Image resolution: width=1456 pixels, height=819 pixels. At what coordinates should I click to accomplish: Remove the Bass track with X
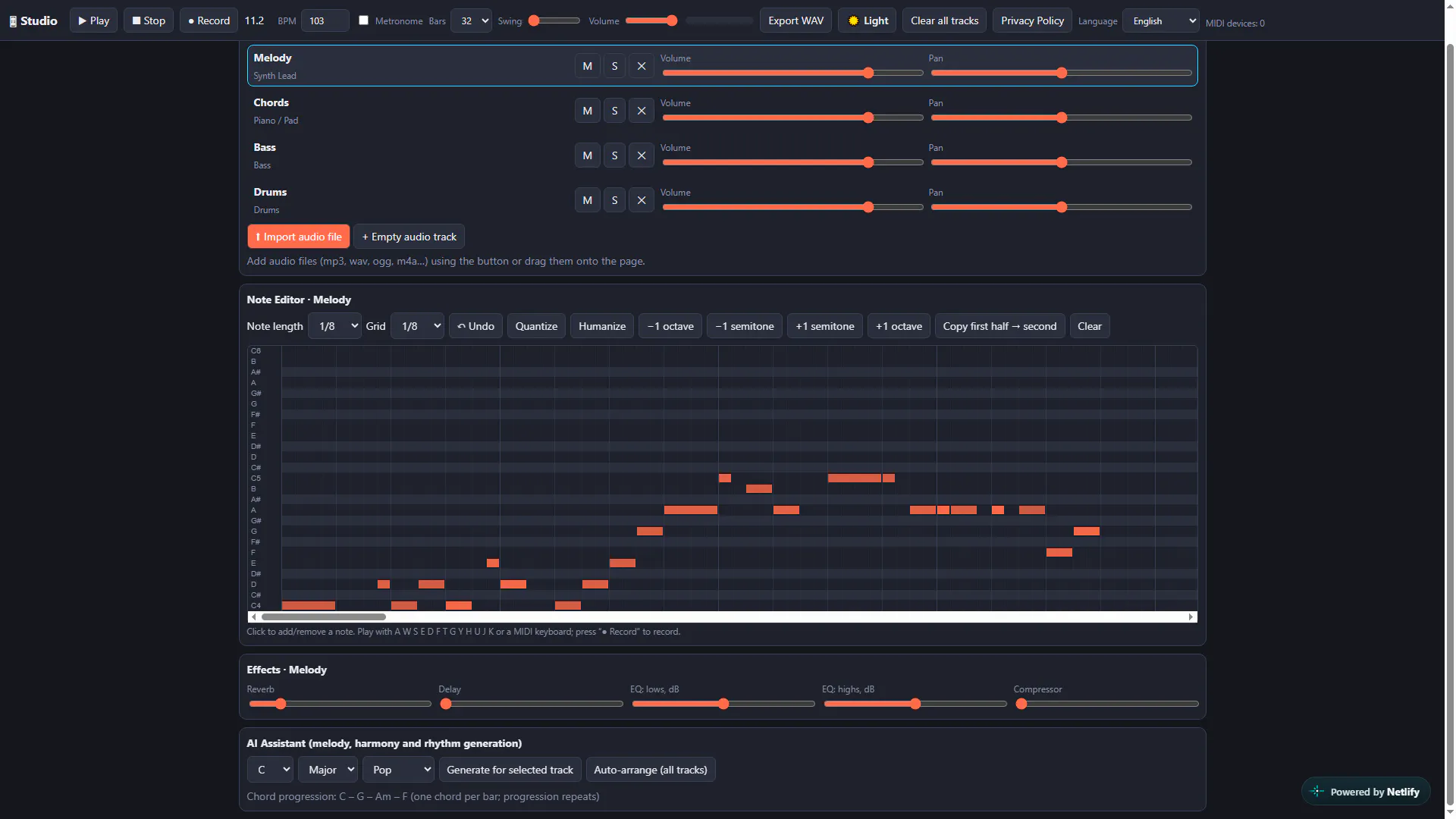click(x=642, y=155)
